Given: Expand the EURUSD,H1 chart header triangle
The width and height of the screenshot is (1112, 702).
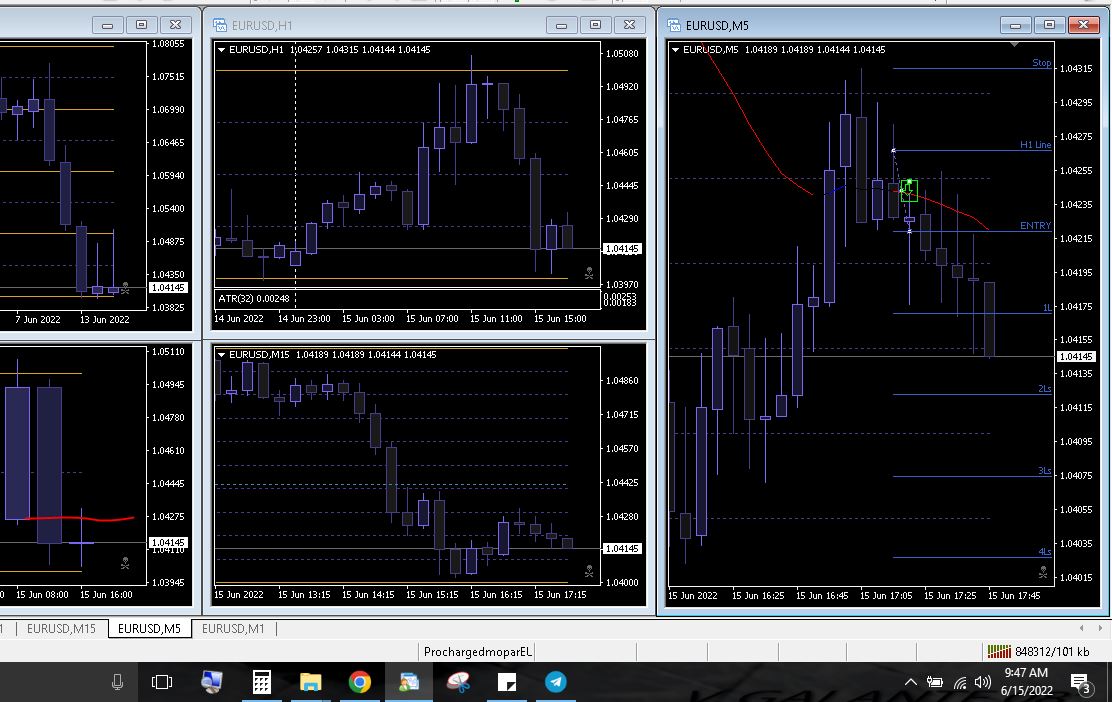Looking at the screenshot, I should [221, 50].
